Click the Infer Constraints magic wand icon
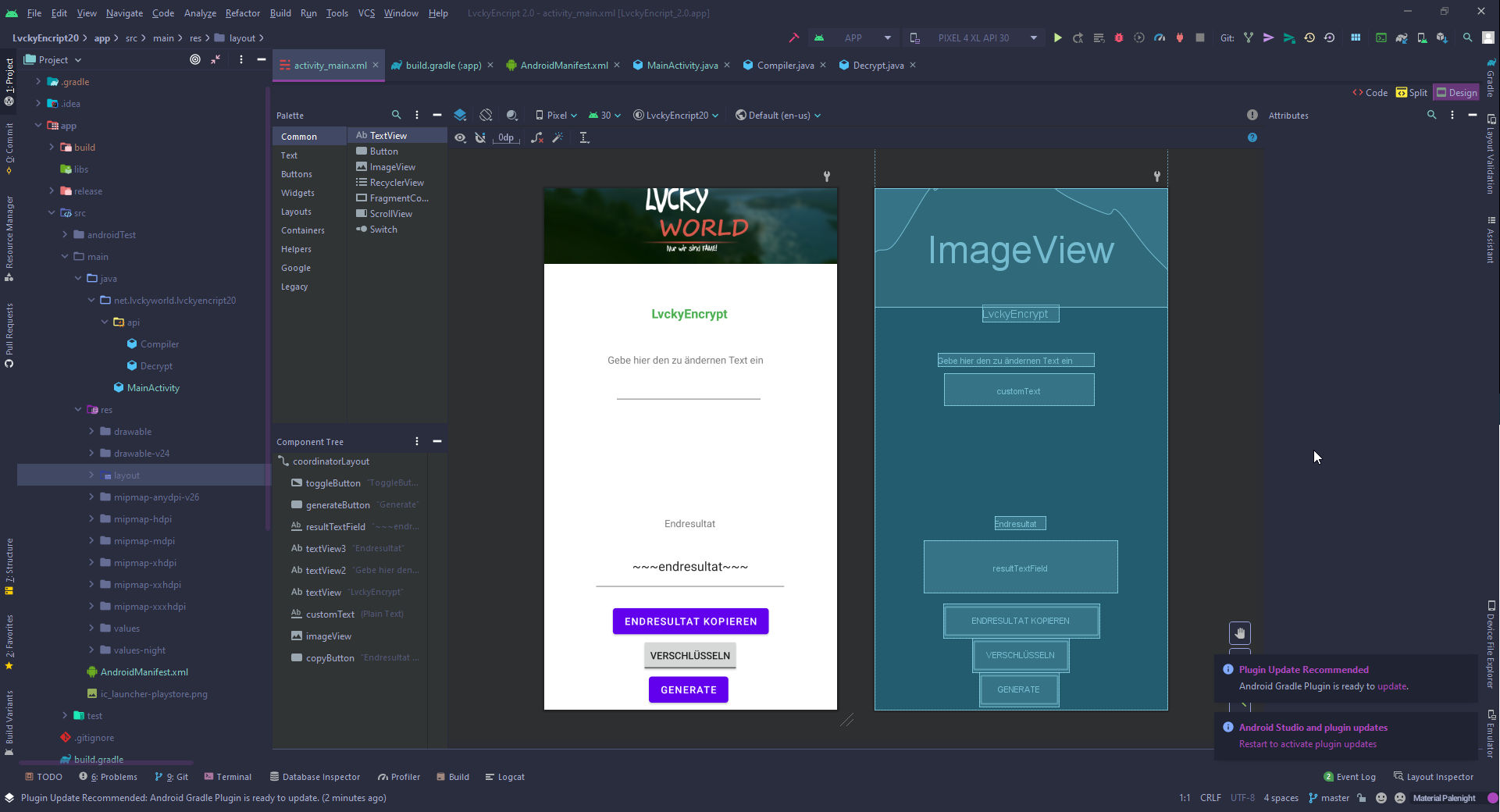The height and width of the screenshot is (812, 1500). 558,137
